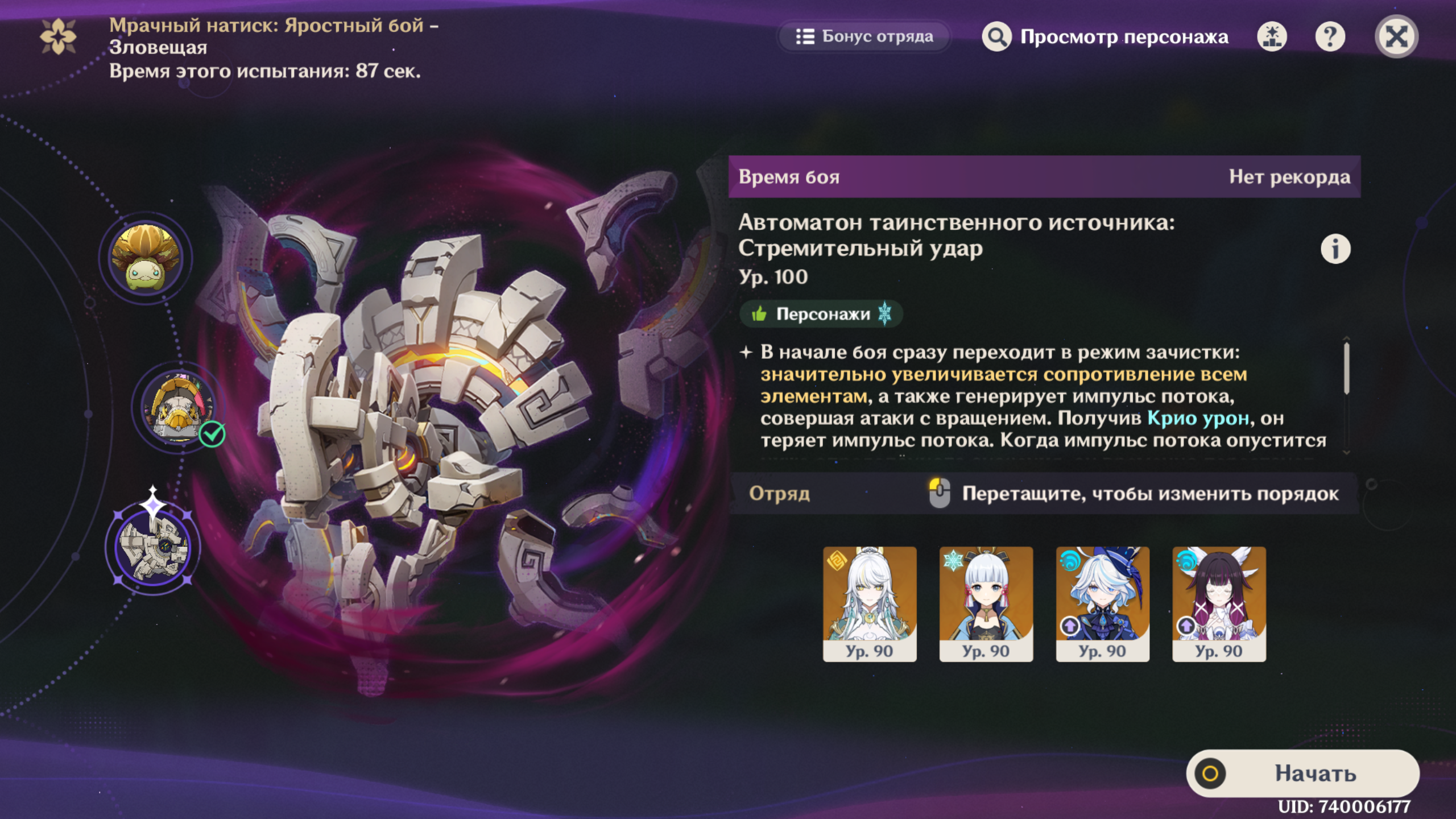Open the Бонус отряда list

(864, 36)
